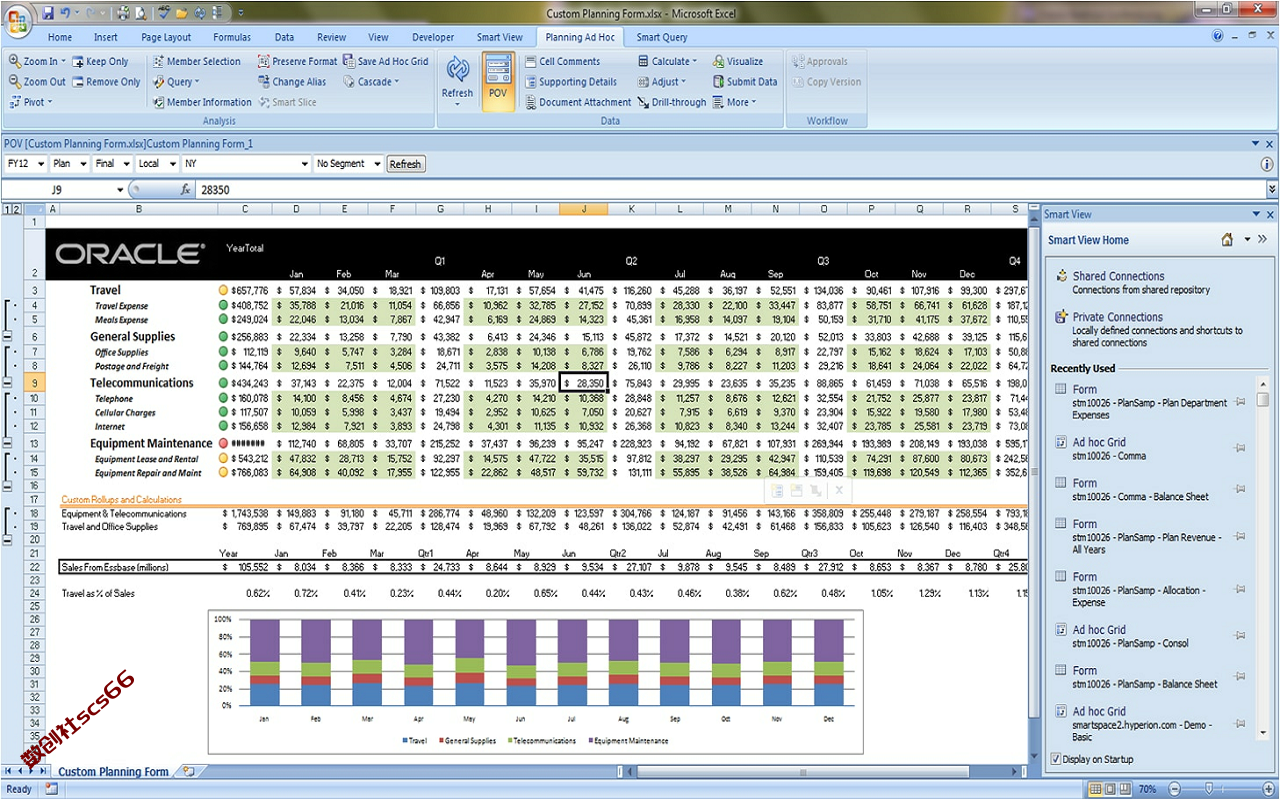
Task: Click Keep Only in the Analysis group
Action: tap(100, 61)
